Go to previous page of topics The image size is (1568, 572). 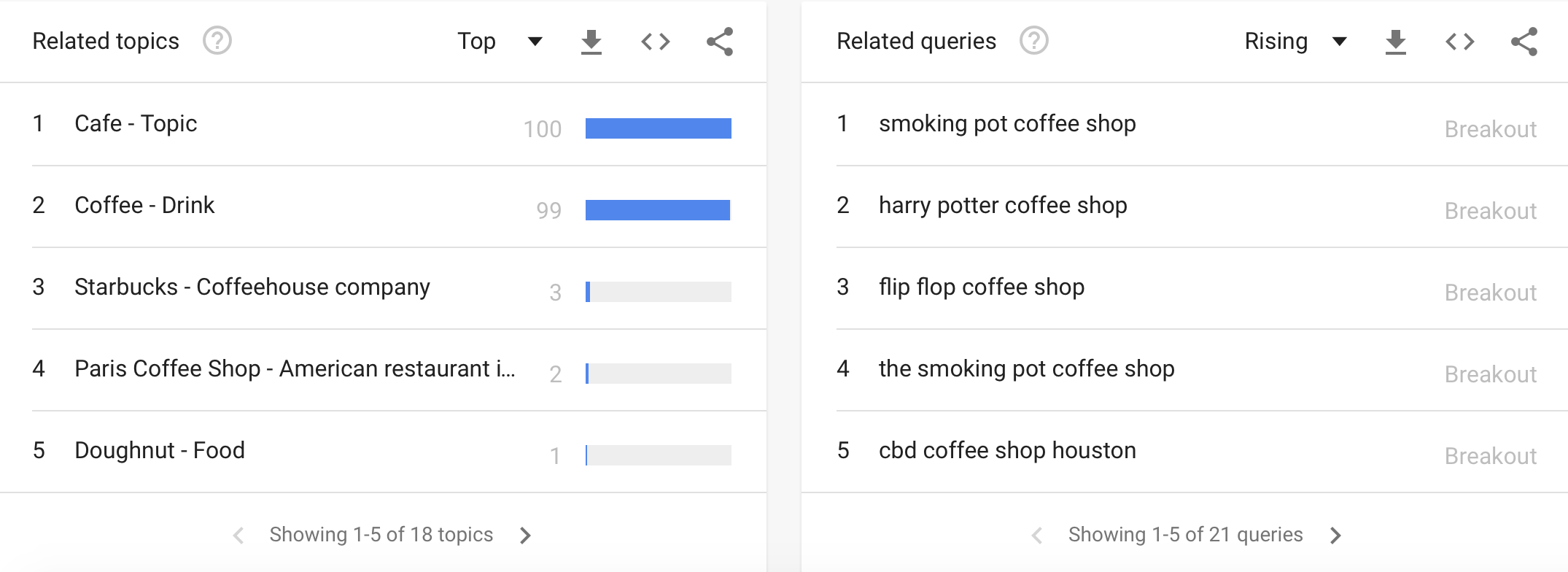pyautogui.click(x=238, y=536)
